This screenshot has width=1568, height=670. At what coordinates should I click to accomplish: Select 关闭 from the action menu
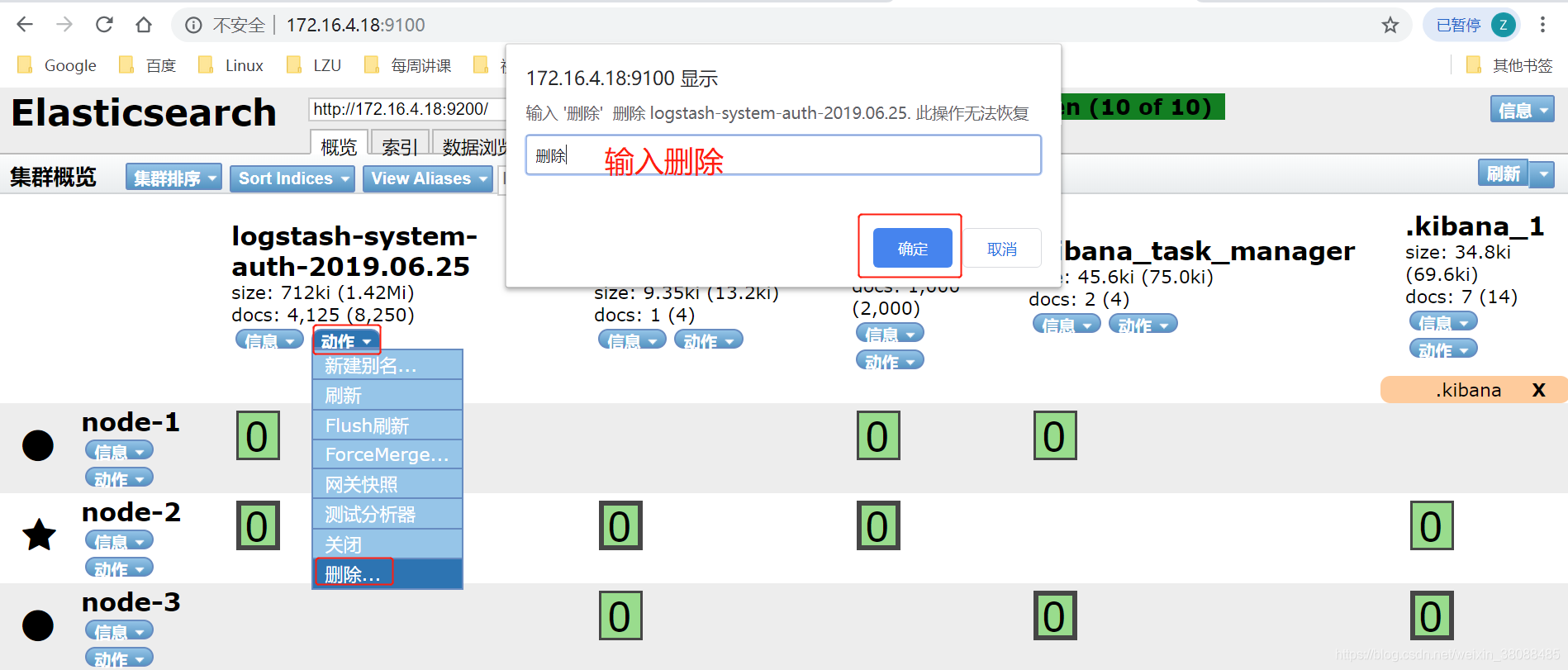(387, 544)
